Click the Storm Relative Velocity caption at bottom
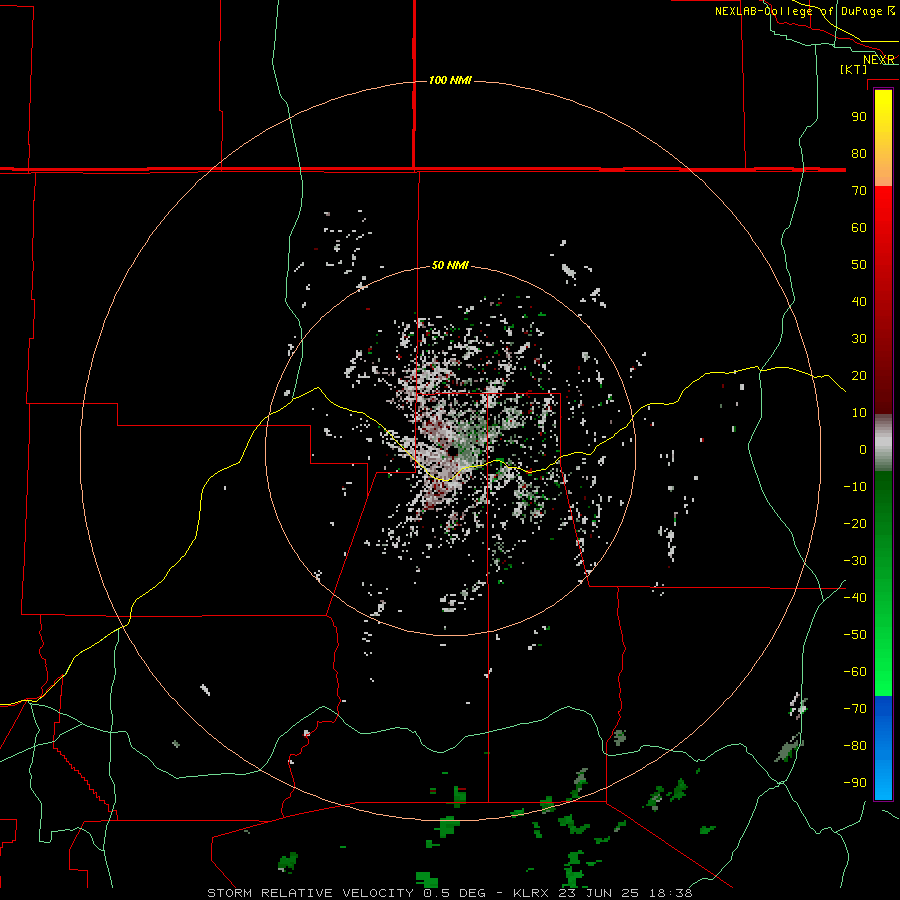This screenshot has width=900, height=900. [x=450, y=893]
